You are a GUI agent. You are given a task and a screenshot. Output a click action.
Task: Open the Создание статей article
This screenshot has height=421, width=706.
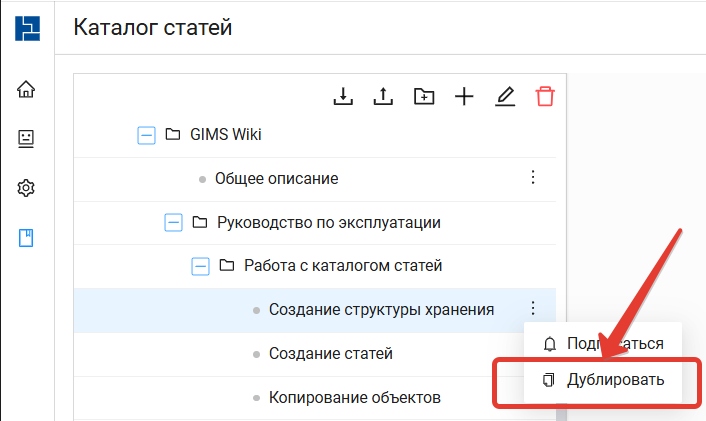[330, 354]
